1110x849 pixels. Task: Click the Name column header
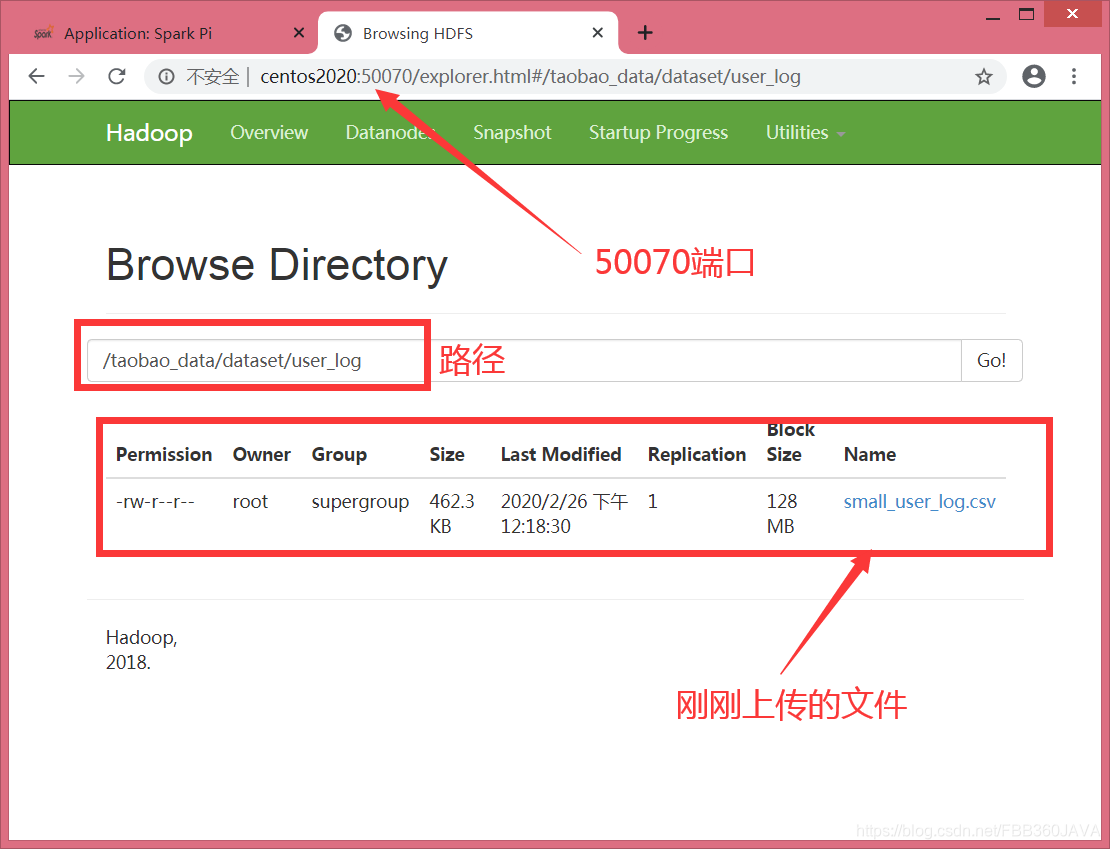(x=870, y=455)
